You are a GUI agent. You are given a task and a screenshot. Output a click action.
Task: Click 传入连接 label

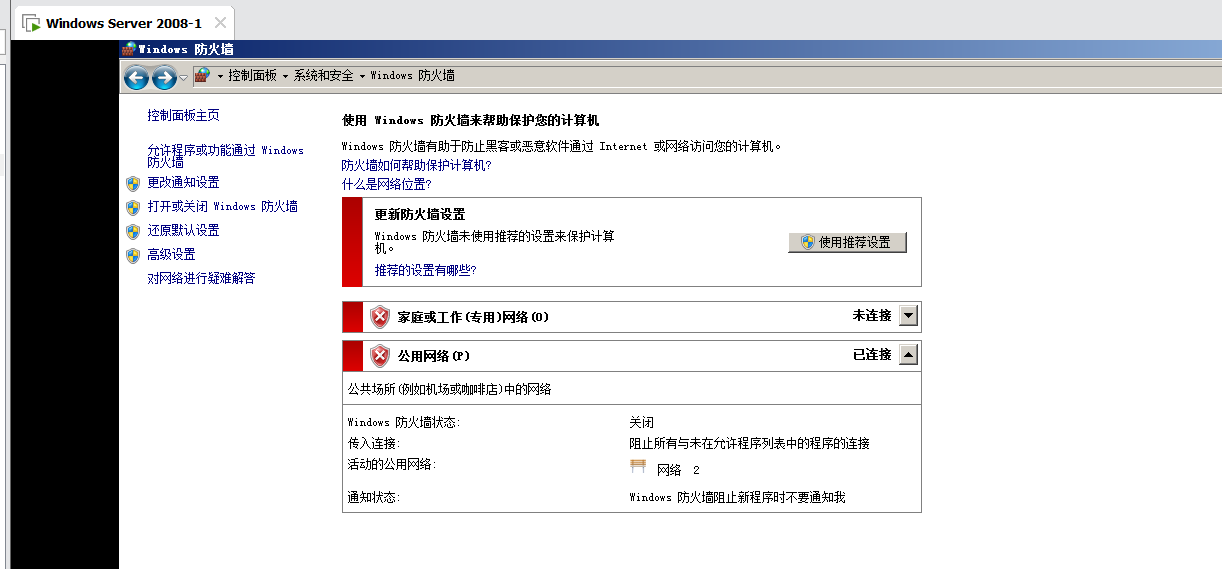tap(373, 444)
